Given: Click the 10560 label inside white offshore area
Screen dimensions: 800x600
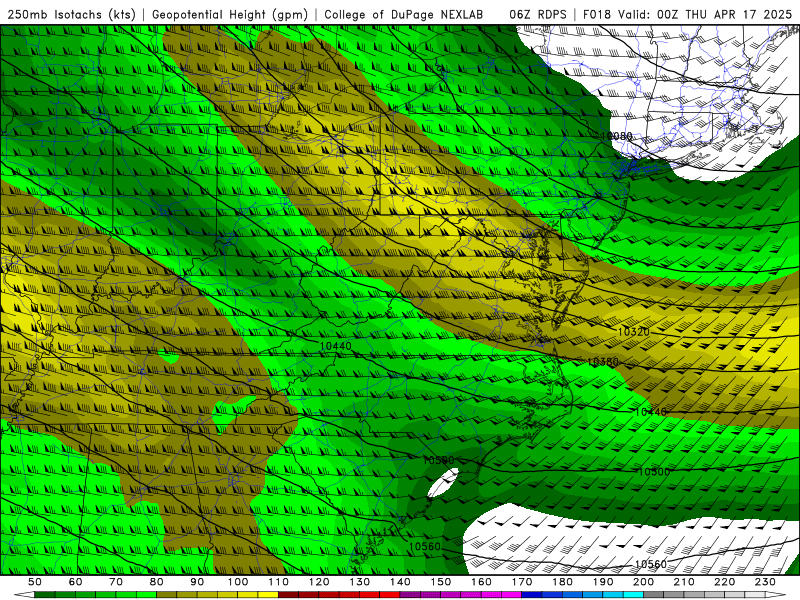Looking at the screenshot, I should (x=651, y=564).
